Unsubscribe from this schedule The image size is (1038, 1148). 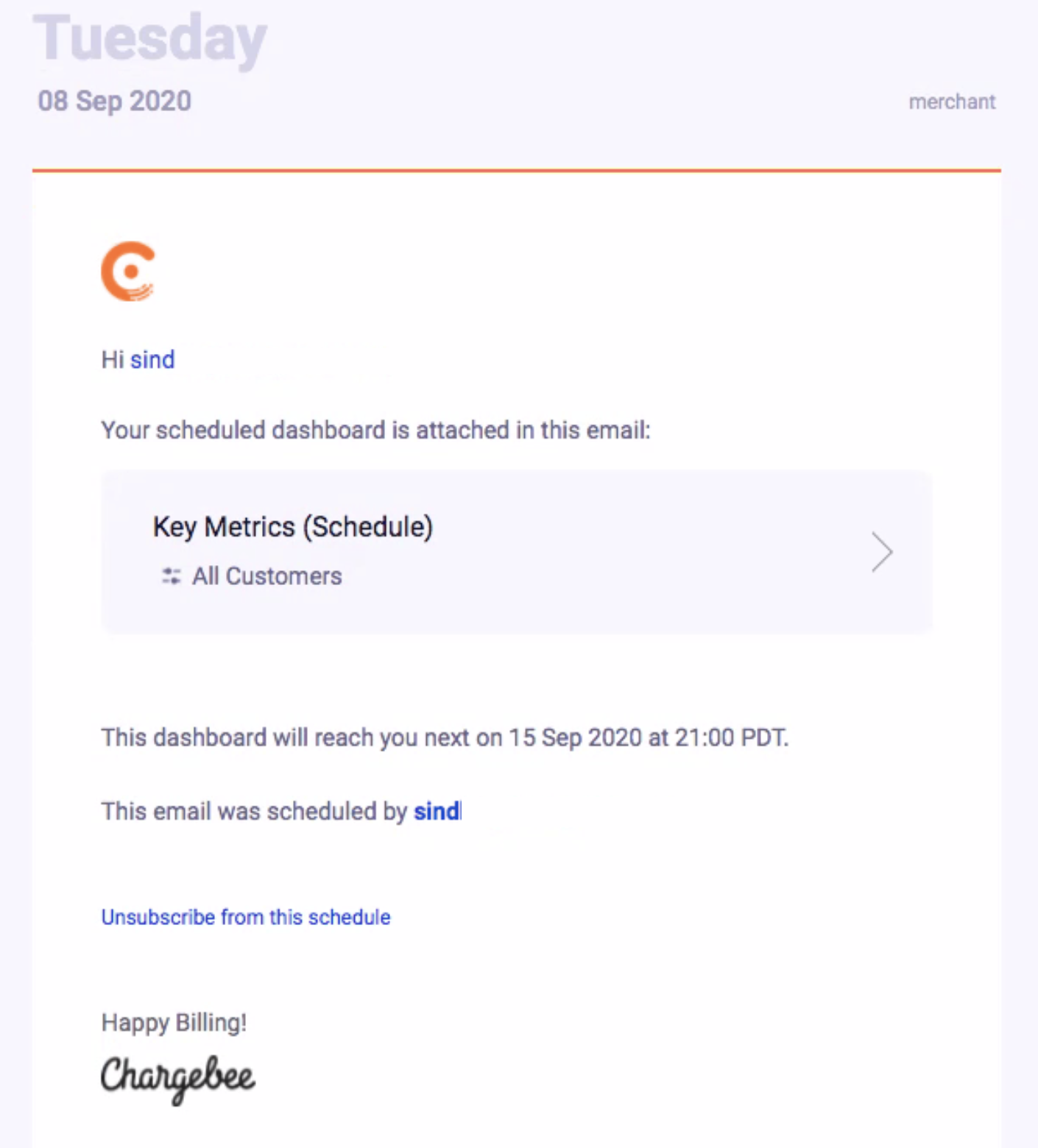click(246, 917)
